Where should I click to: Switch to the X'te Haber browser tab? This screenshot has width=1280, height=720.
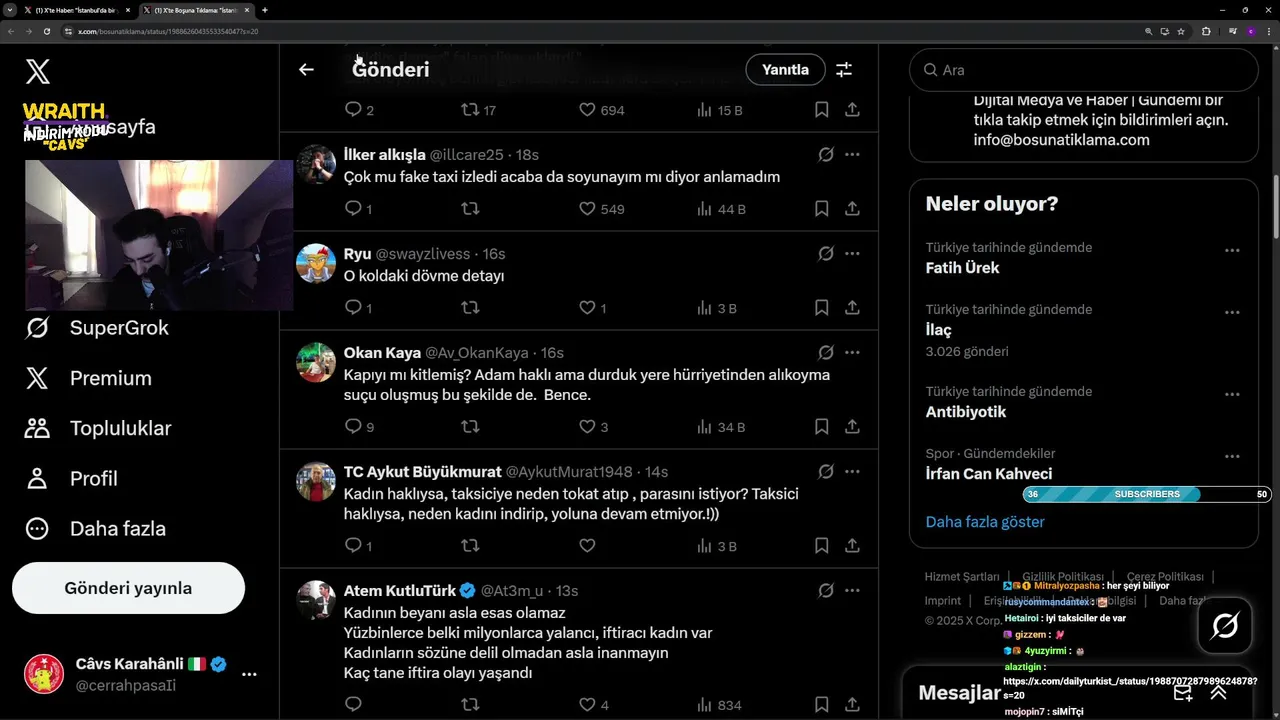pos(76,10)
